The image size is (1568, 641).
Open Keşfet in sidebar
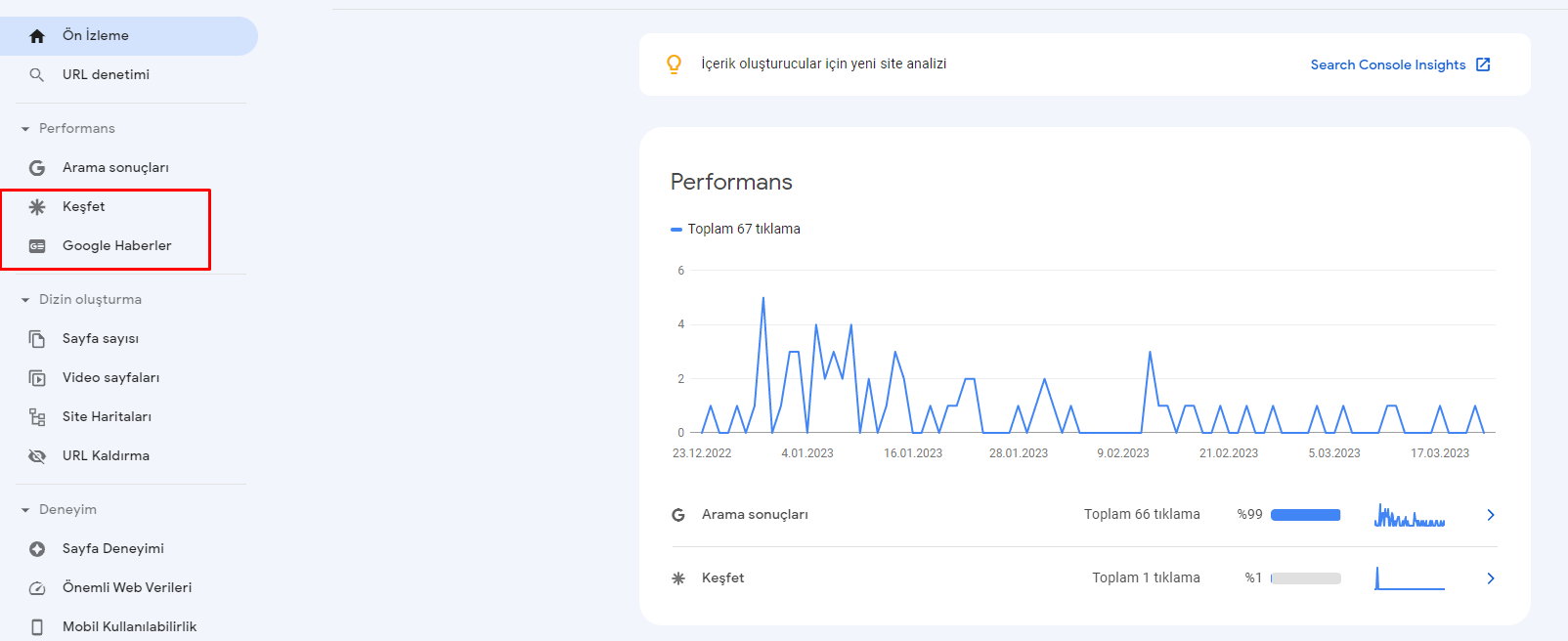pos(84,207)
